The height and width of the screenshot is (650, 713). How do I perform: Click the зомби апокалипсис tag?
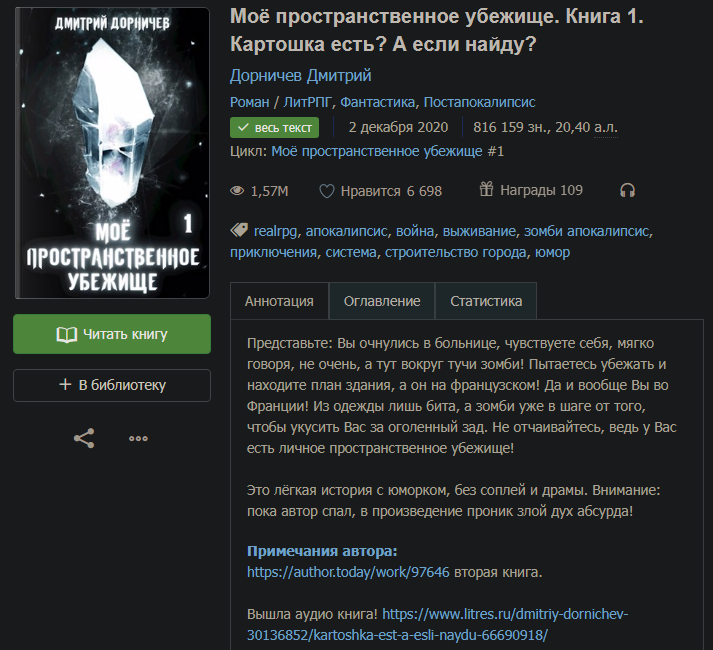[586, 231]
